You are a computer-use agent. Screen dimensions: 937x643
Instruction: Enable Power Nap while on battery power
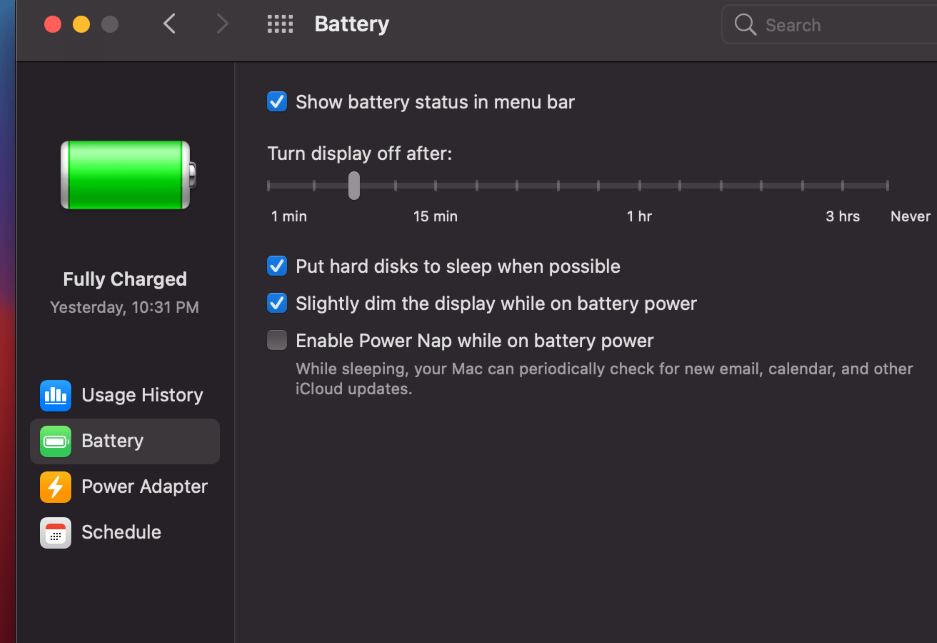[x=277, y=341]
